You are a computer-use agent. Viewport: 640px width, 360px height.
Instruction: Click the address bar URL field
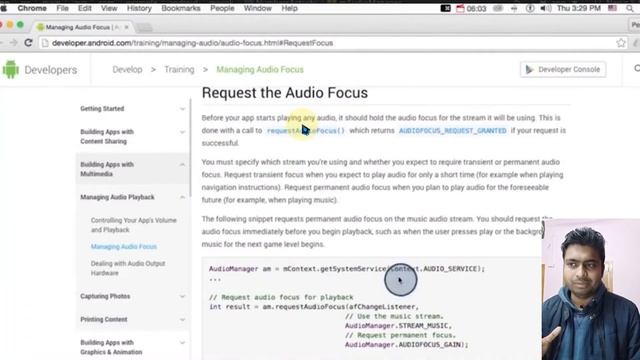coord(329,43)
